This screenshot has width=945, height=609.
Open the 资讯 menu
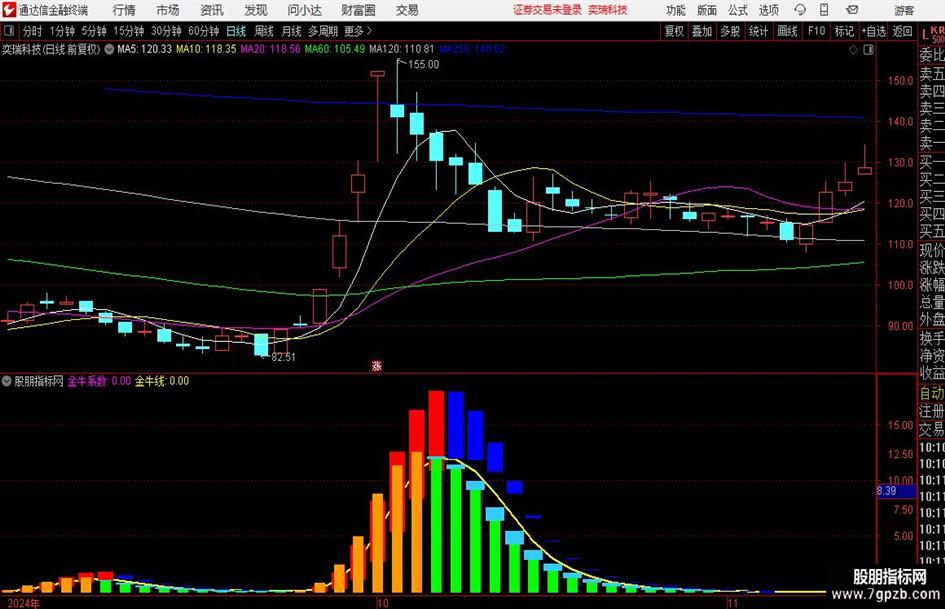pyautogui.click(x=212, y=10)
